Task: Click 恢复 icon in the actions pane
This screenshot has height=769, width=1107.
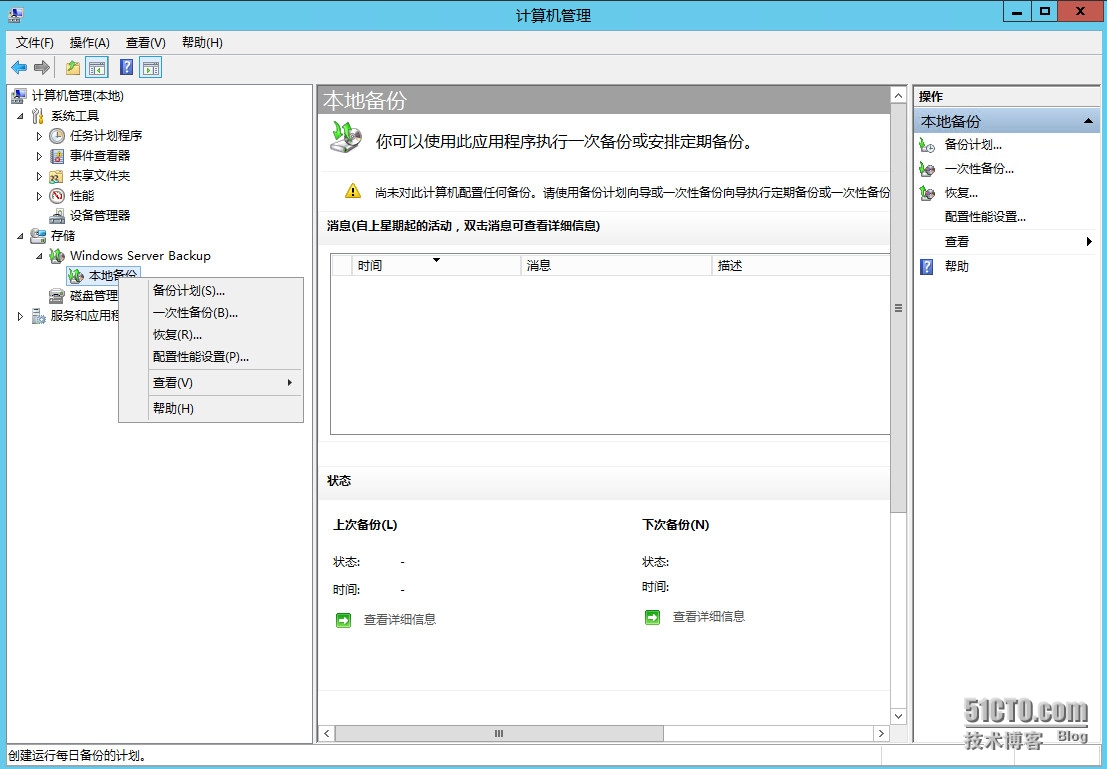Action: click(927, 193)
